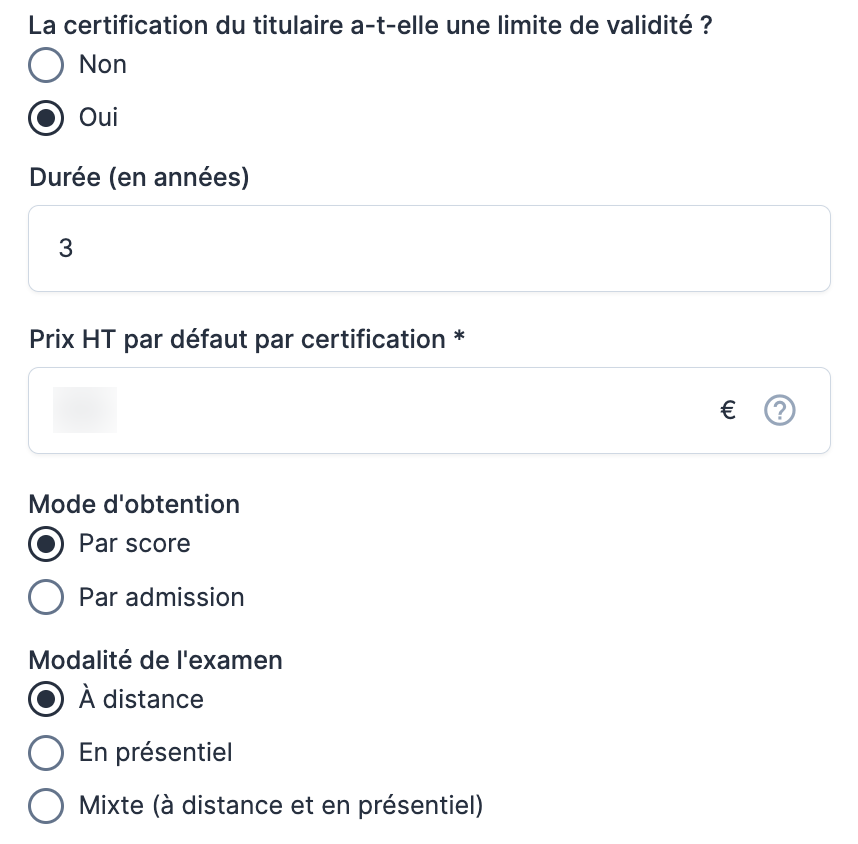The image size is (858, 844).
Task: Choose the "Par admission" radio circle
Action: (46, 598)
